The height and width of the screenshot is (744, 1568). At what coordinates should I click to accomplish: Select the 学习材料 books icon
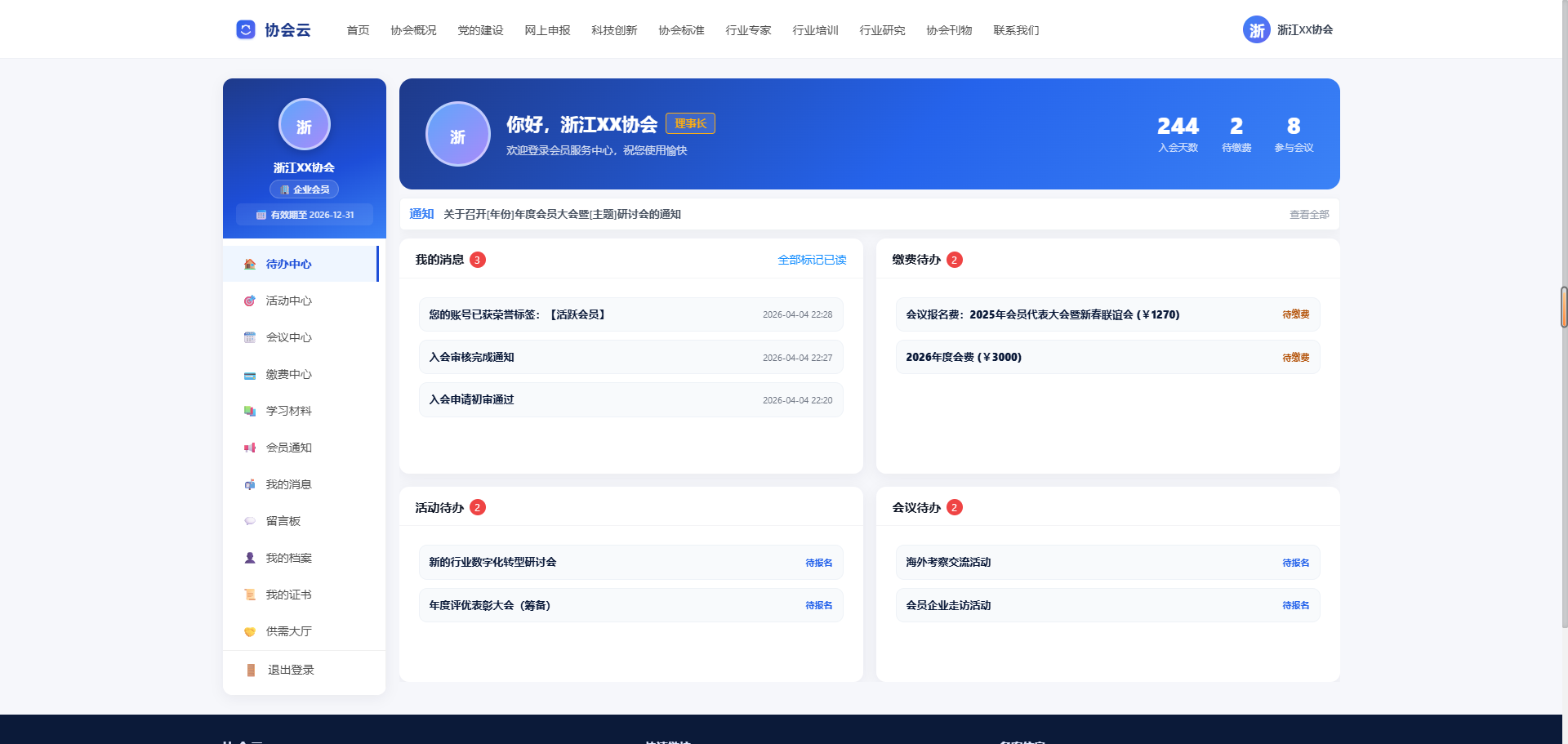point(250,411)
